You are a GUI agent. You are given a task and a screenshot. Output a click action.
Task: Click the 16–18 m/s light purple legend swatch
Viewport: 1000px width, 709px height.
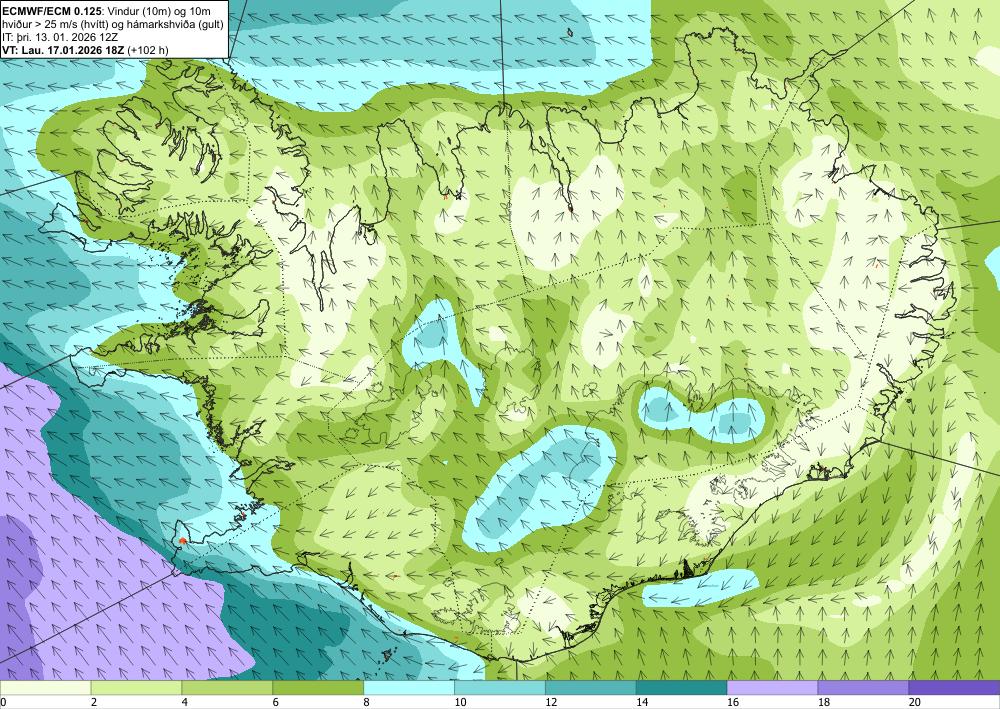click(772, 688)
